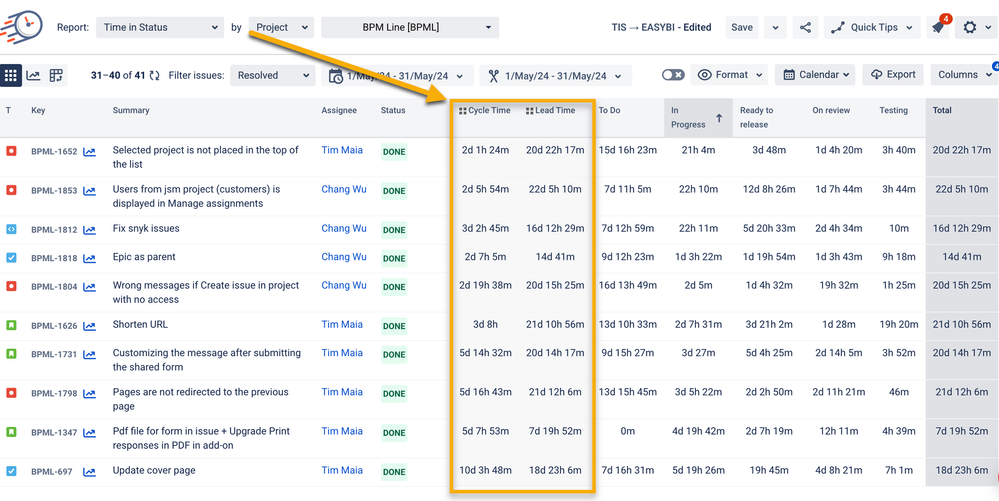Viewport: 999px width, 501px height.
Task: Click the sort arrow in In Progress column
Action: [x=719, y=118]
